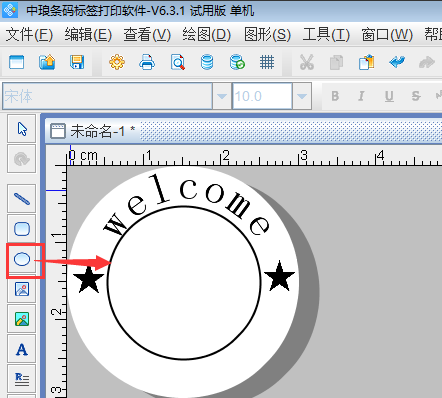Expand the font name dropdown arrow
The width and height of the screenshot is (442, 398).
(x=222, y=96)
